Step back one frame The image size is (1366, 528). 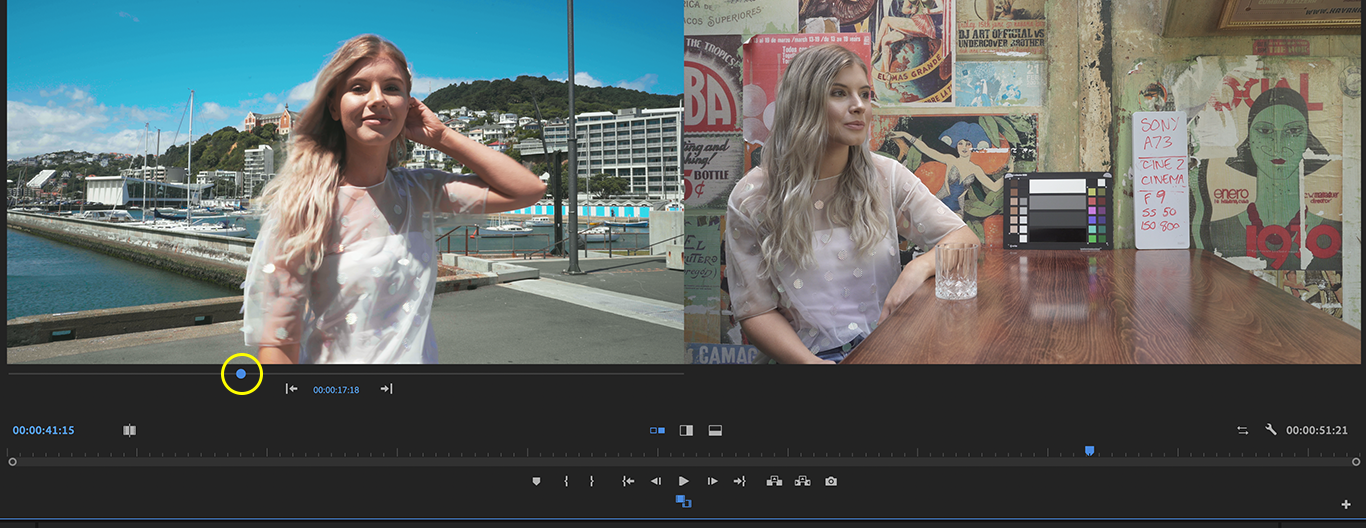click(x=656, y=481)
